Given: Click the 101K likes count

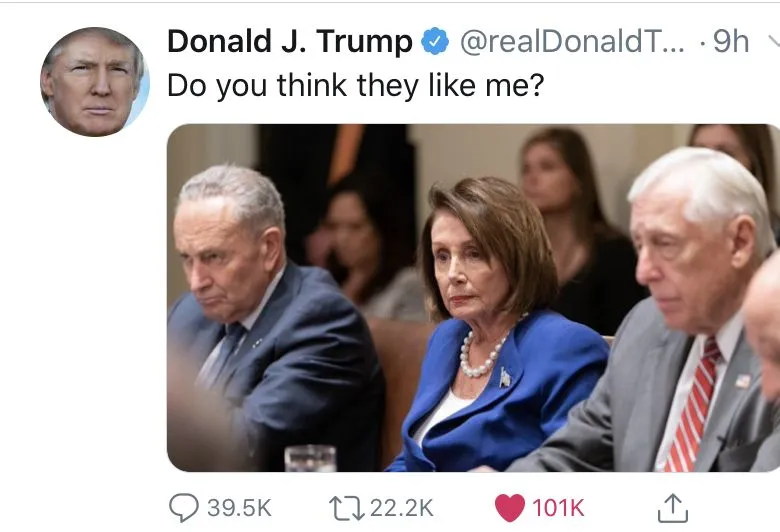Looking at the screenshot, I should coord(558,508).
